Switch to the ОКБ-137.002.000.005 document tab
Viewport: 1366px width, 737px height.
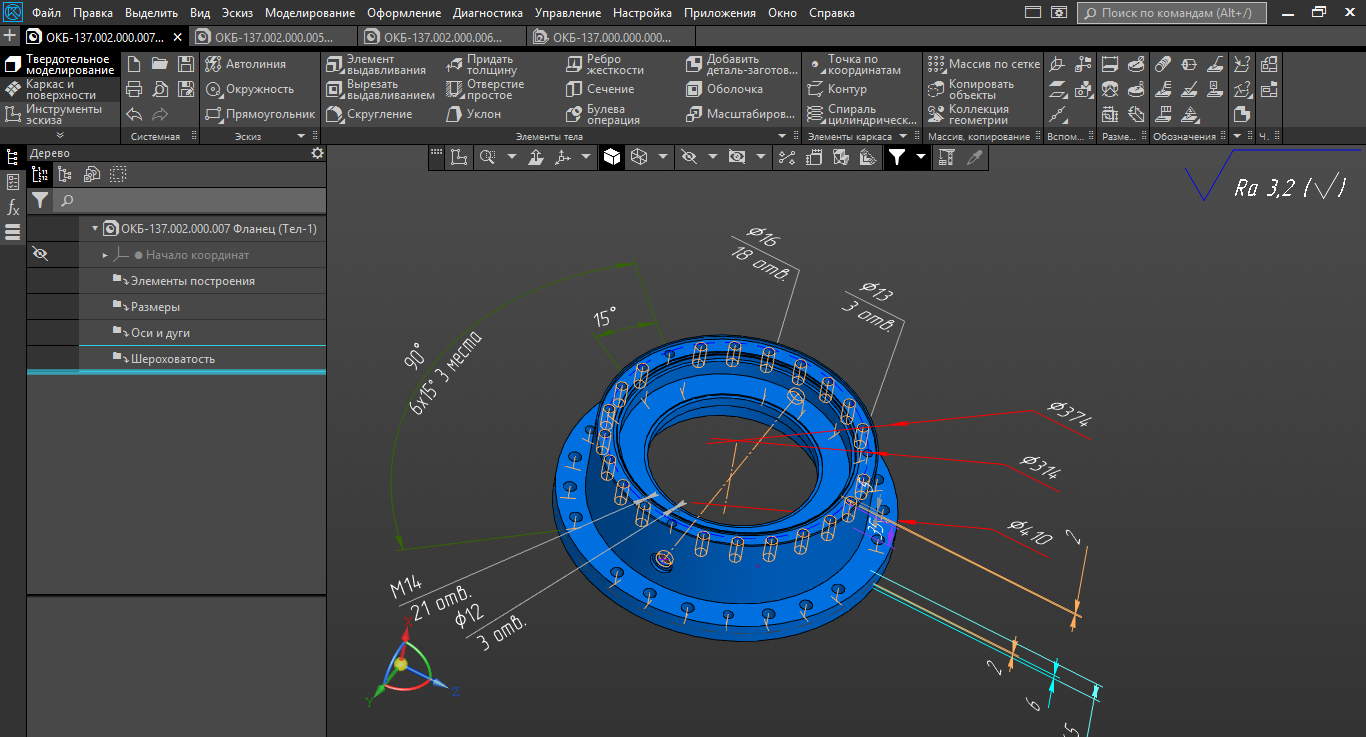point(264,37)
